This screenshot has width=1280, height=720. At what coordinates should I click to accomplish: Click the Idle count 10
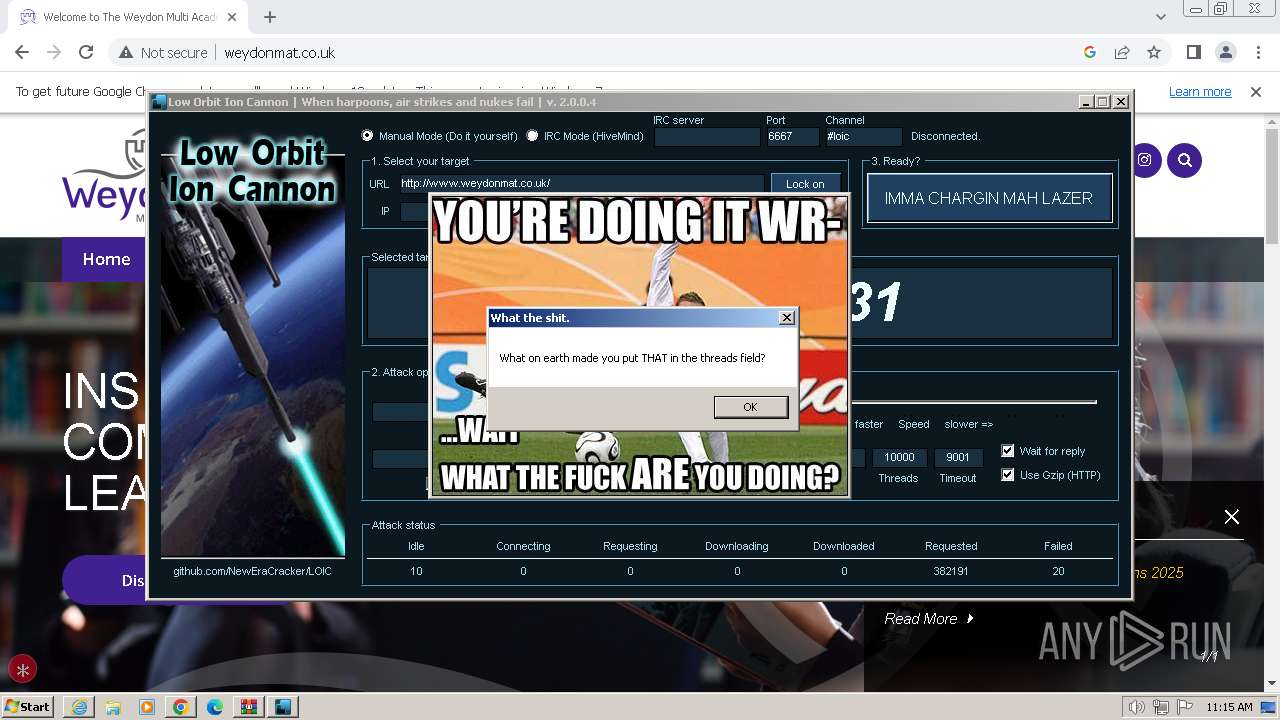pos(416,571)
